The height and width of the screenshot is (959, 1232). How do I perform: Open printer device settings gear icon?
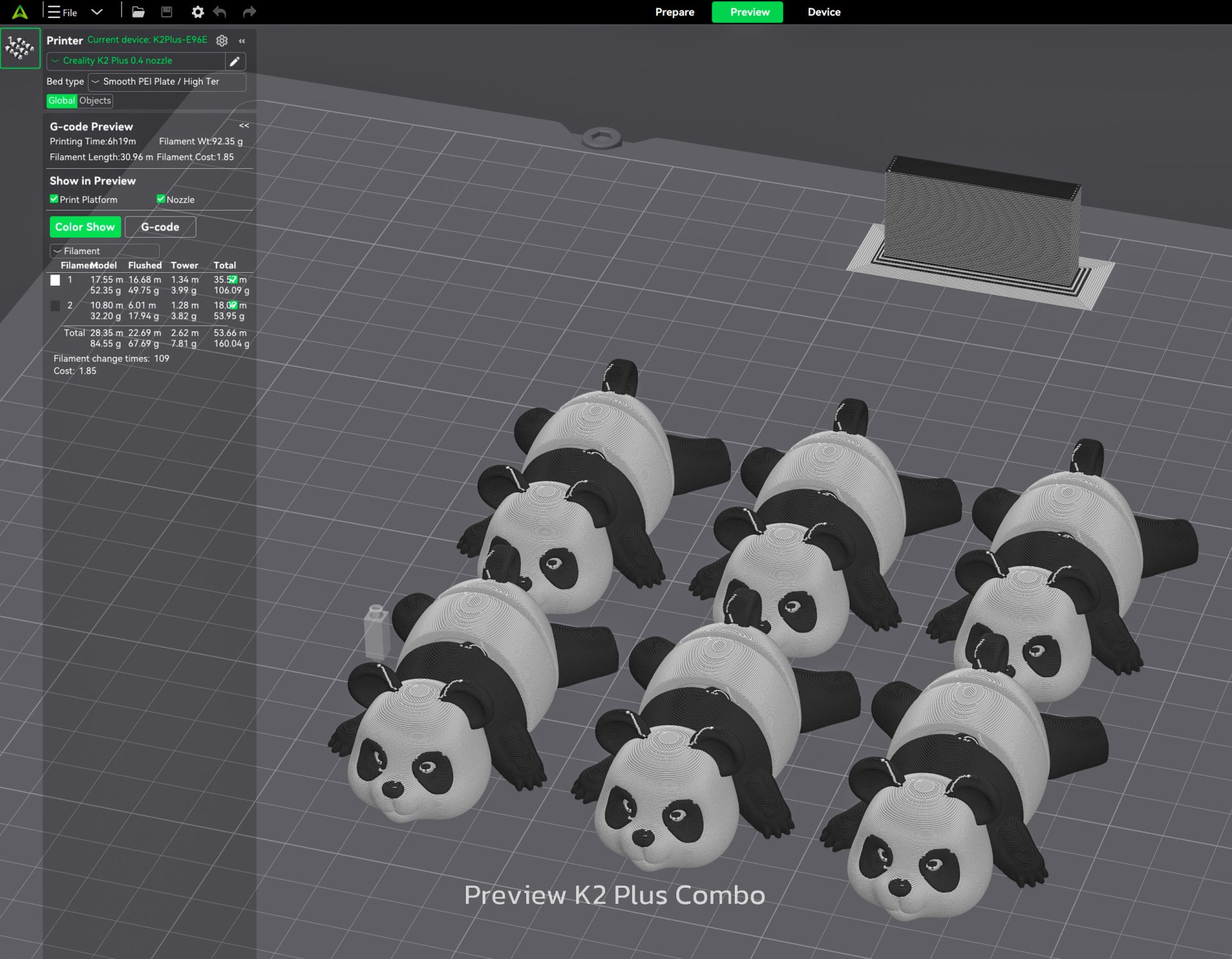coord(222,40)
